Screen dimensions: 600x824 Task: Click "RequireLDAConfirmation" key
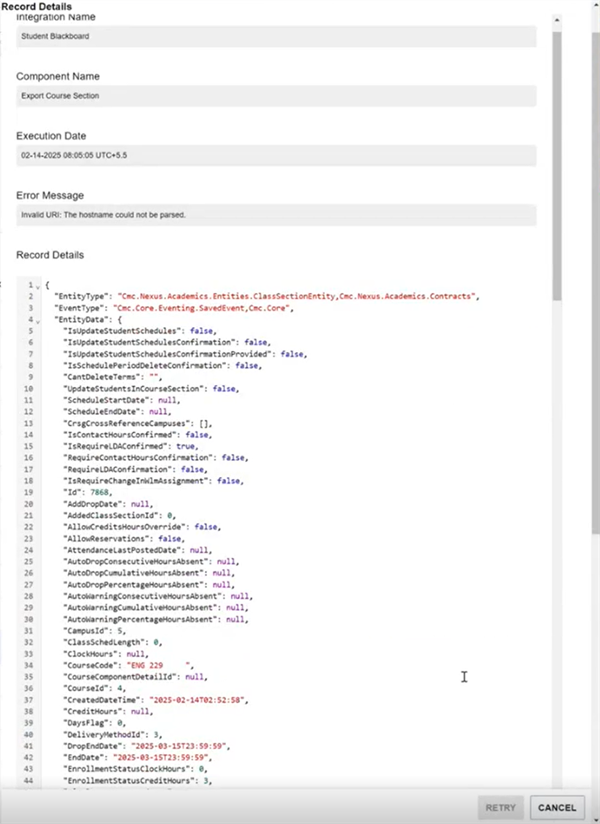pos(118,469)
